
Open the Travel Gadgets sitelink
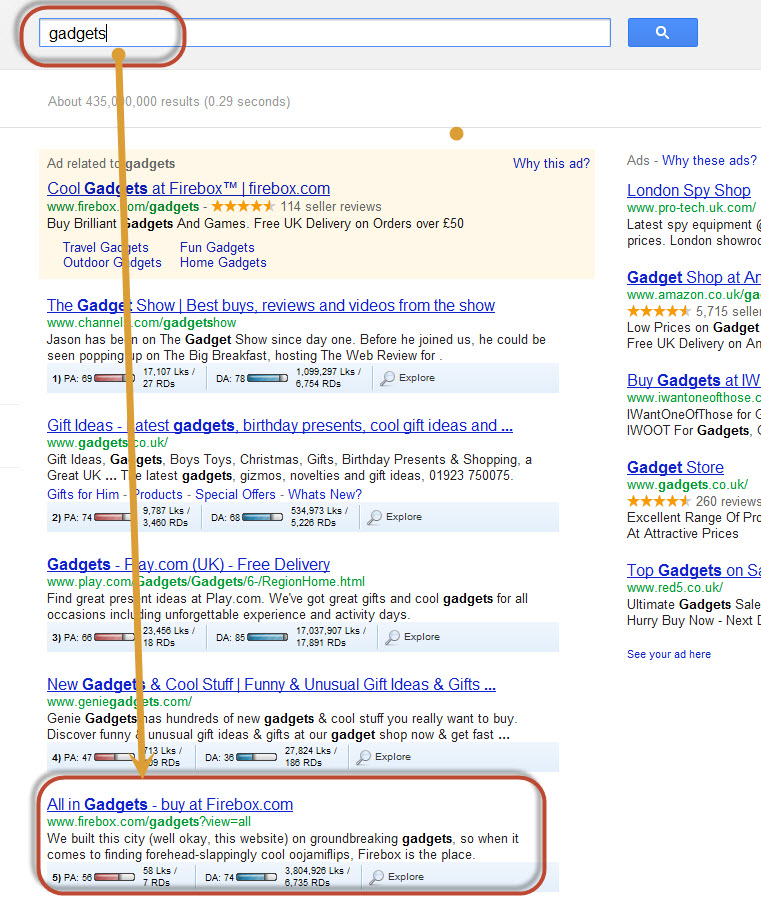tap(105, 248)
